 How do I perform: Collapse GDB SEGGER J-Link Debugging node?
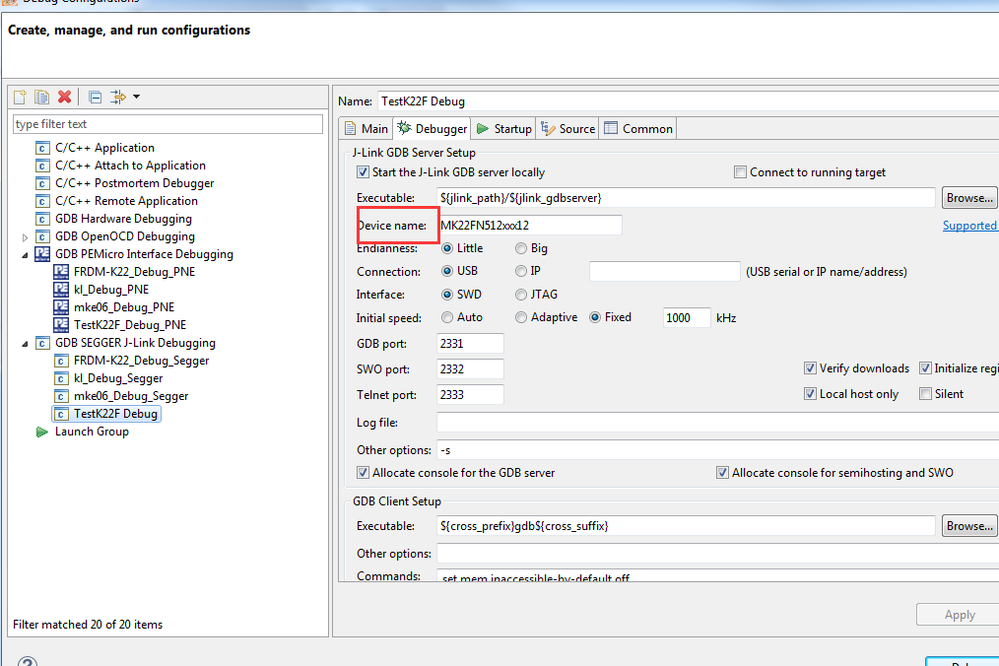point(25,344)
